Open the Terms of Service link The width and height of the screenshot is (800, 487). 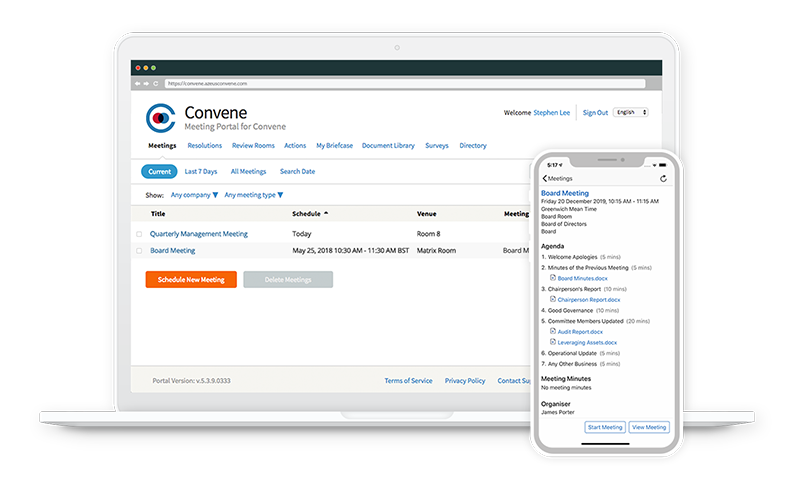coord(408,381)
